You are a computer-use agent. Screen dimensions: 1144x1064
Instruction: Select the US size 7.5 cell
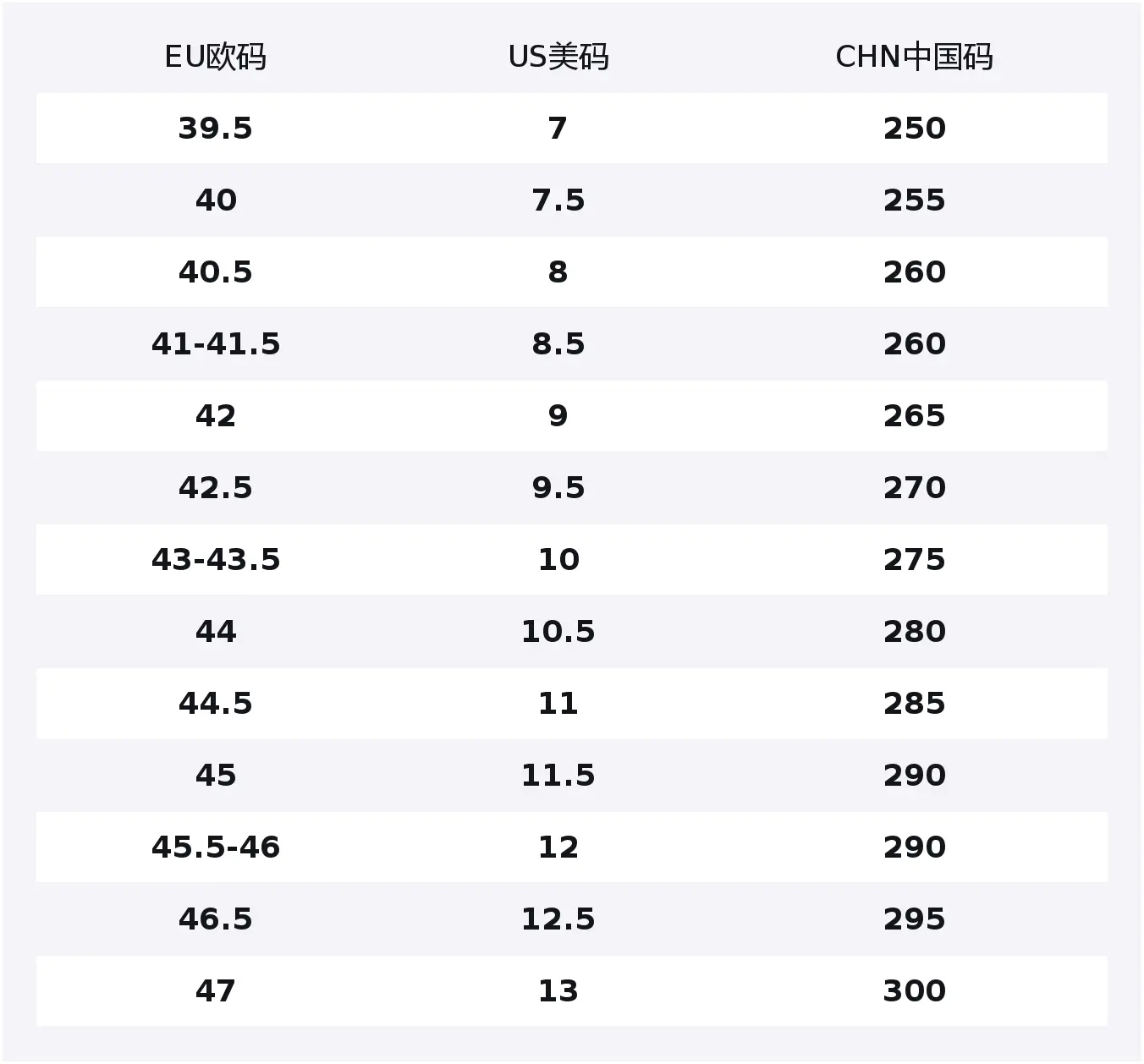pyautogui.click(x=558, y=200)
